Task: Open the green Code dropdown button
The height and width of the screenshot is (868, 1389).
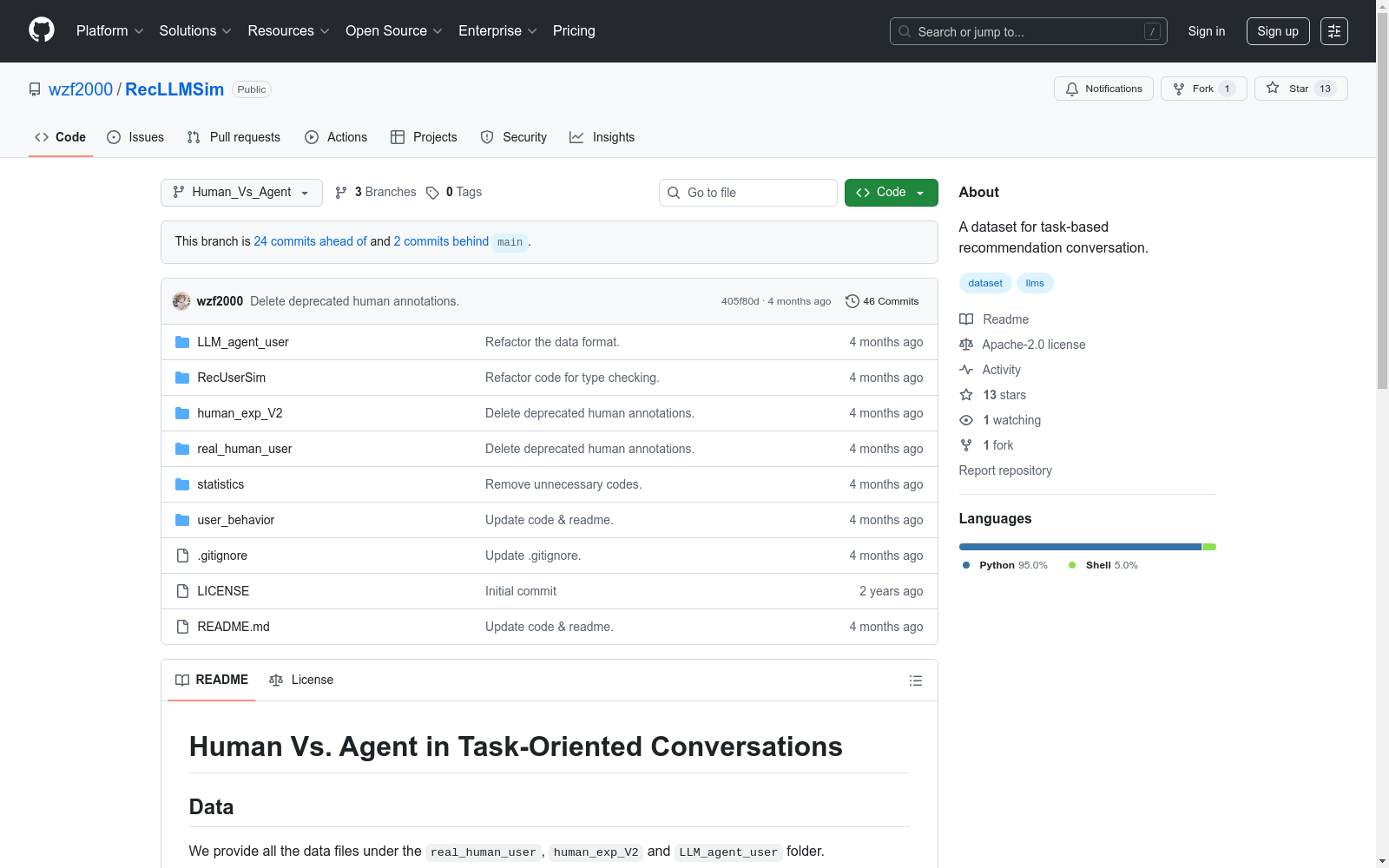Action: point(891,193)
